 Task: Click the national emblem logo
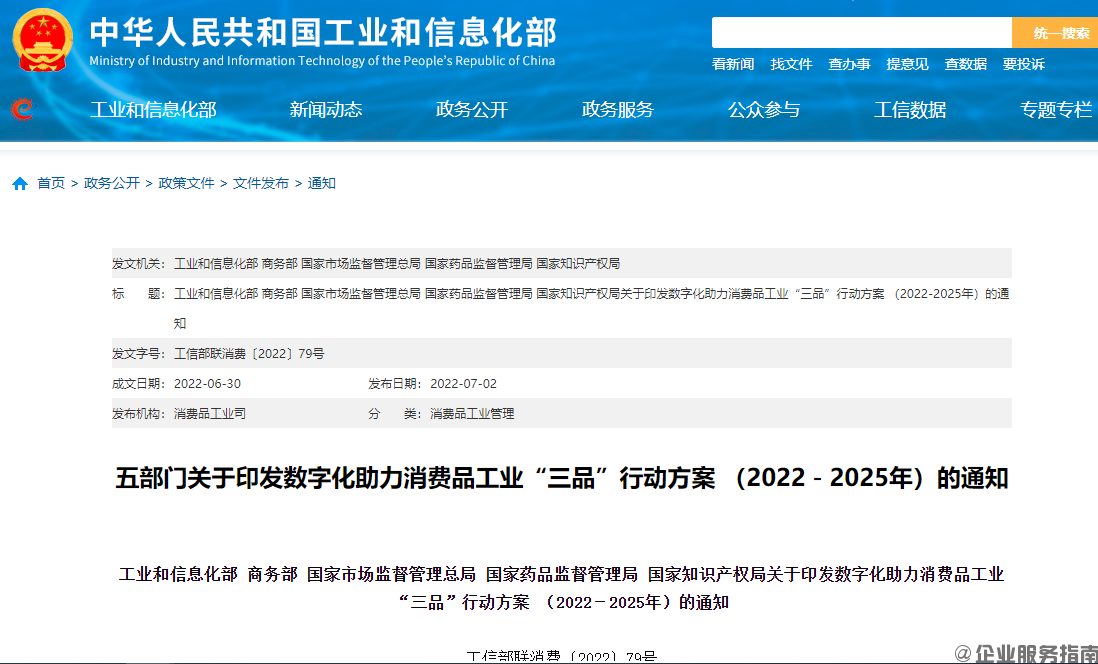(43, 40)
